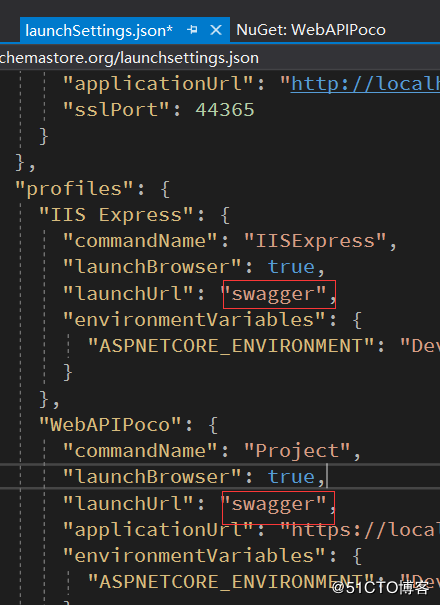
Task: Click the "WebAPIPoco" profile key
Action: (x=110, y=425)
